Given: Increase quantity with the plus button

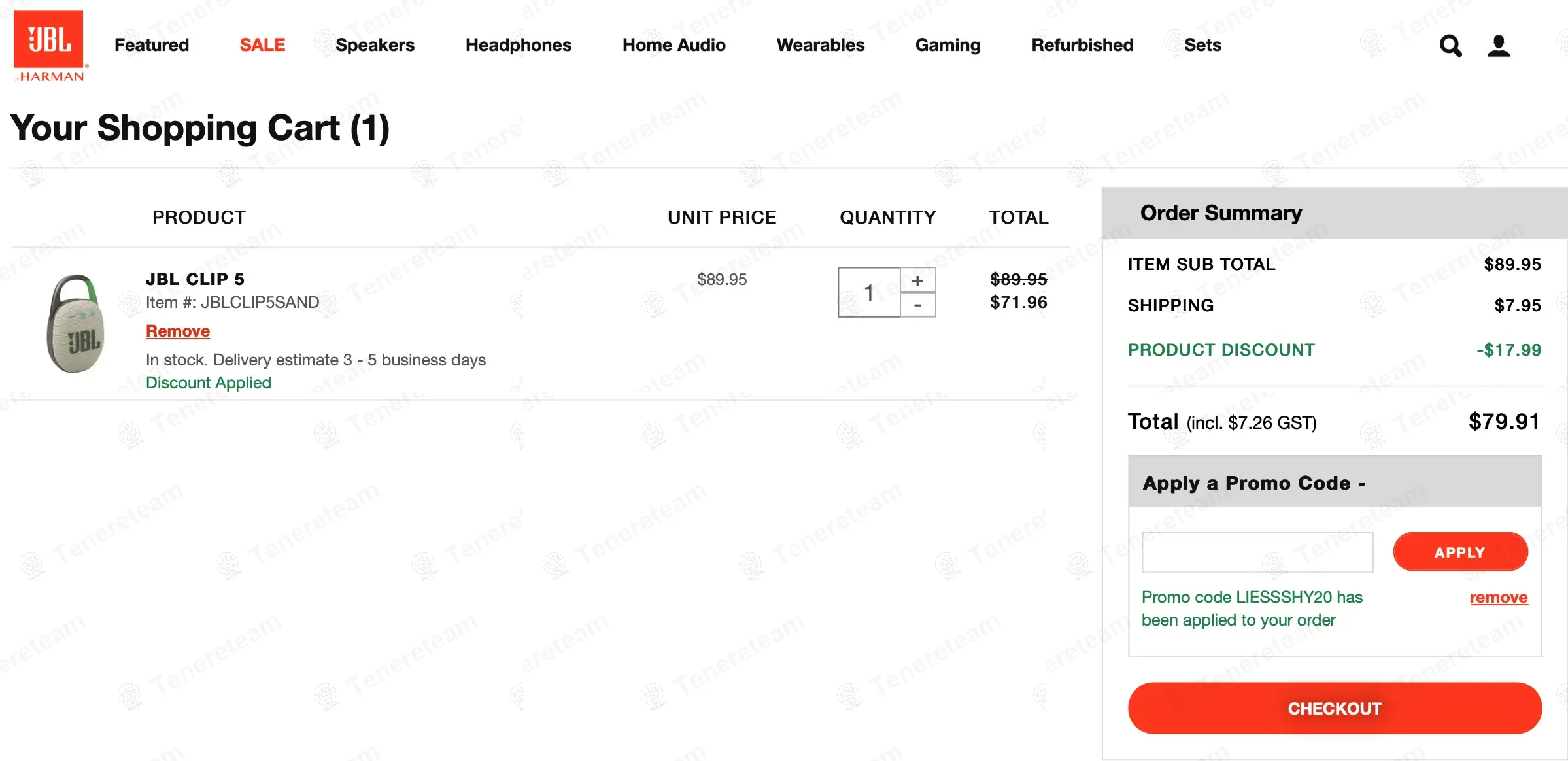Looking at the screenshot, I should click(x=918, y=280).
